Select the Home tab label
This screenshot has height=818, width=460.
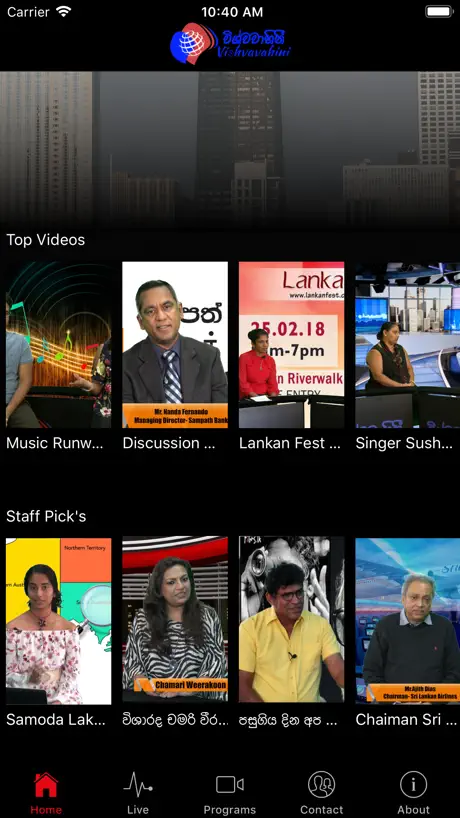click(46, 810)
